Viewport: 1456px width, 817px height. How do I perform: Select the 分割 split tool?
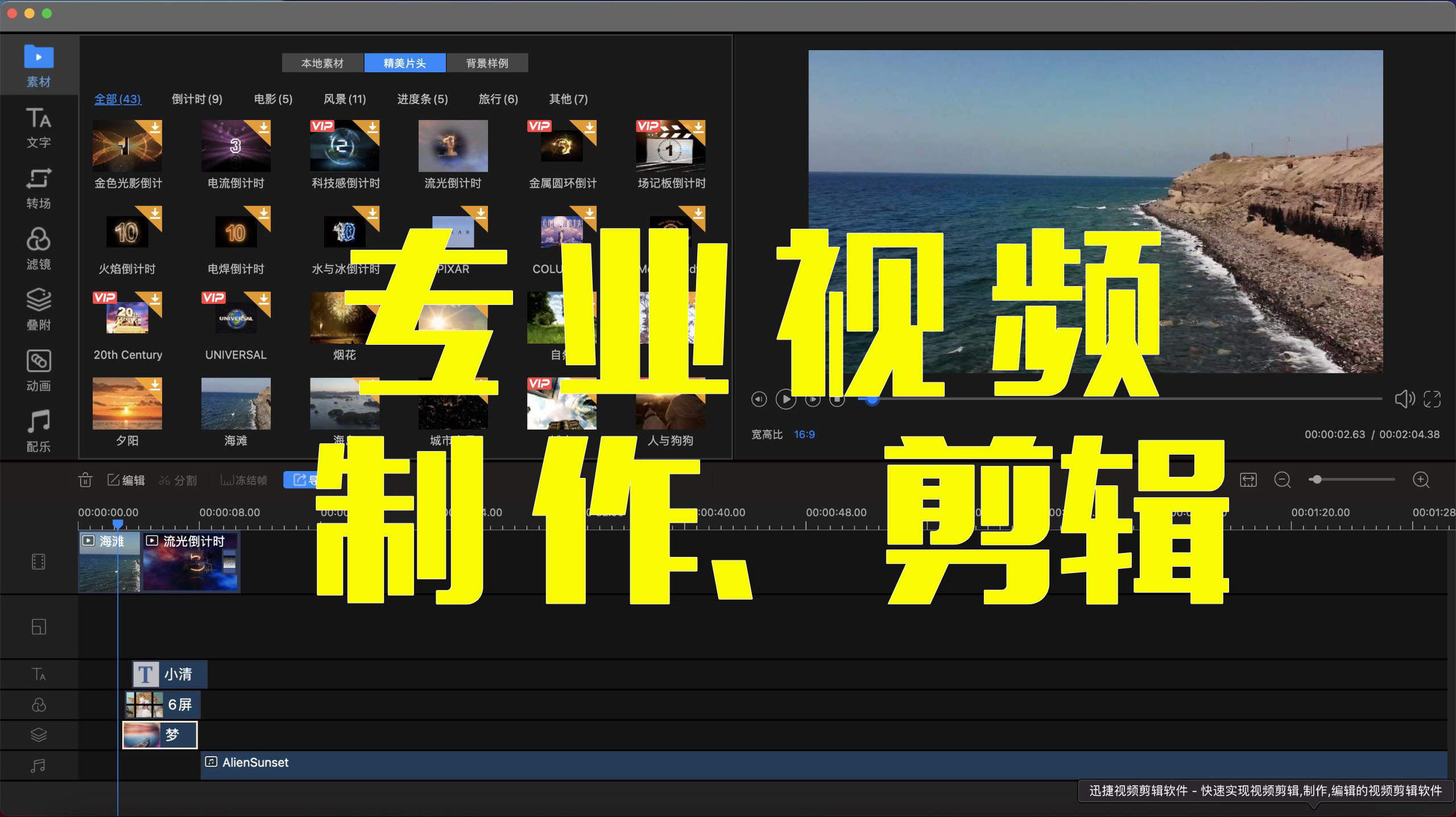coord(179,480)
